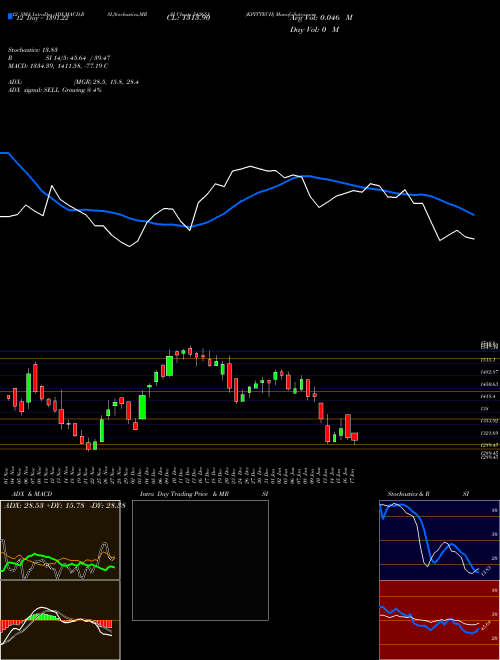The height and width of the screenshot is (660, 500).
Task: Click the 'ADX & MACD' panel title
Action: [x=32, y=494]
